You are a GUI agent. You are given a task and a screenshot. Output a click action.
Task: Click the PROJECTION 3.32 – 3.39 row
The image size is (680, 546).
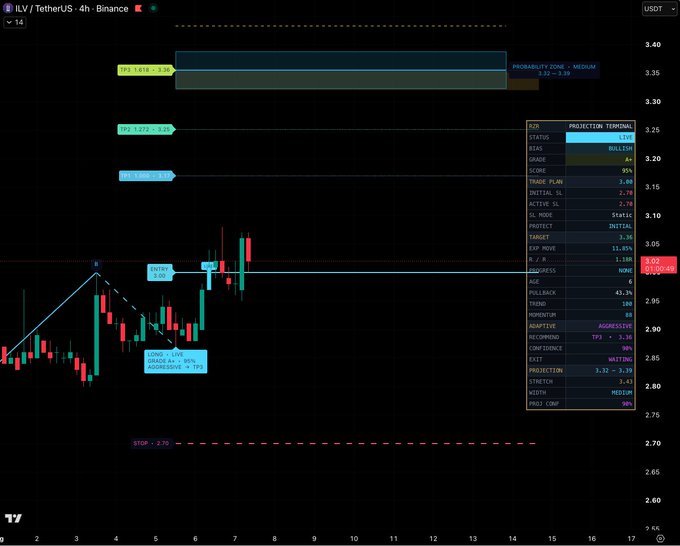(x=581, y=370)
